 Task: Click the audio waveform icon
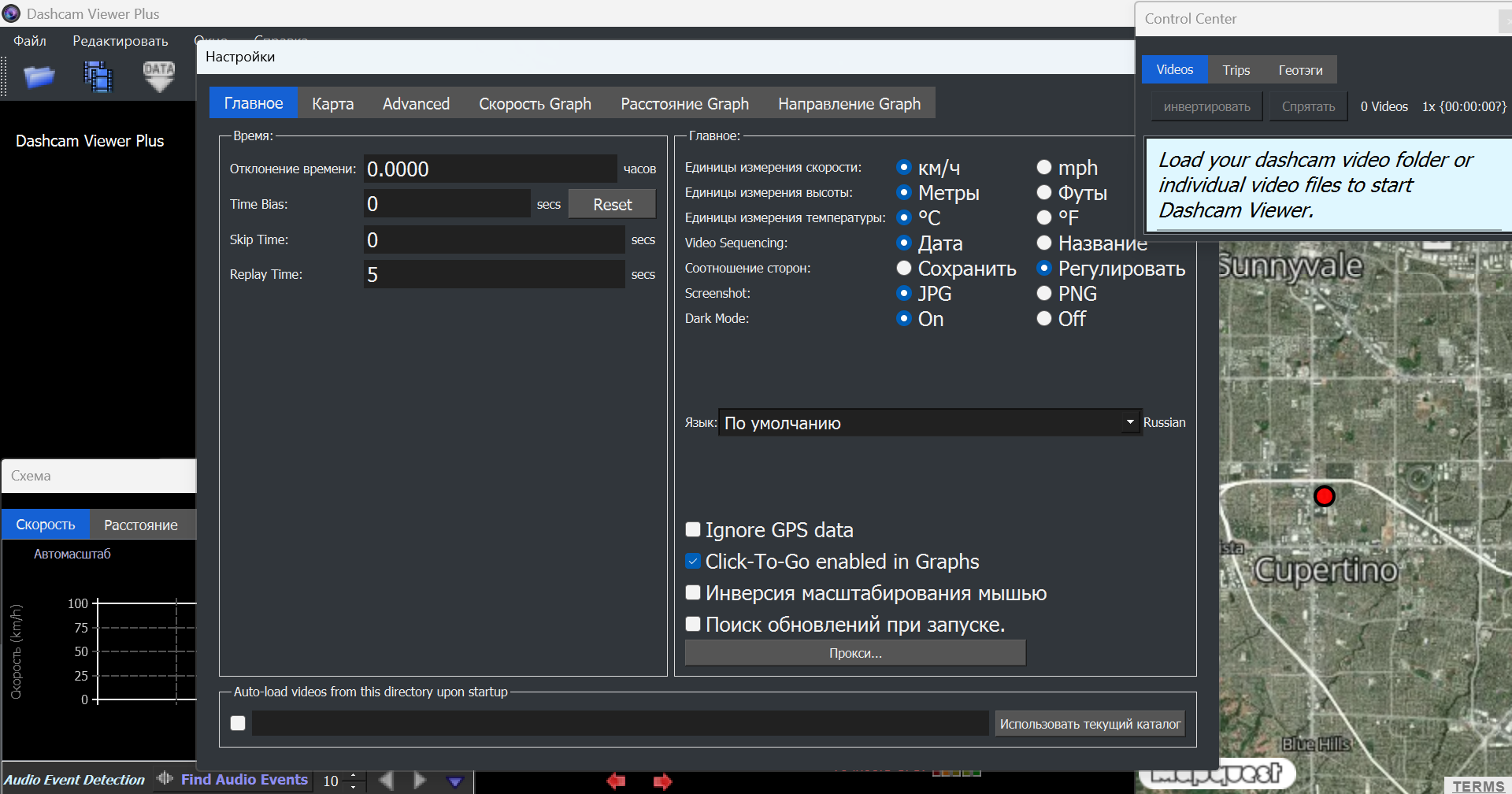[165, 778]
